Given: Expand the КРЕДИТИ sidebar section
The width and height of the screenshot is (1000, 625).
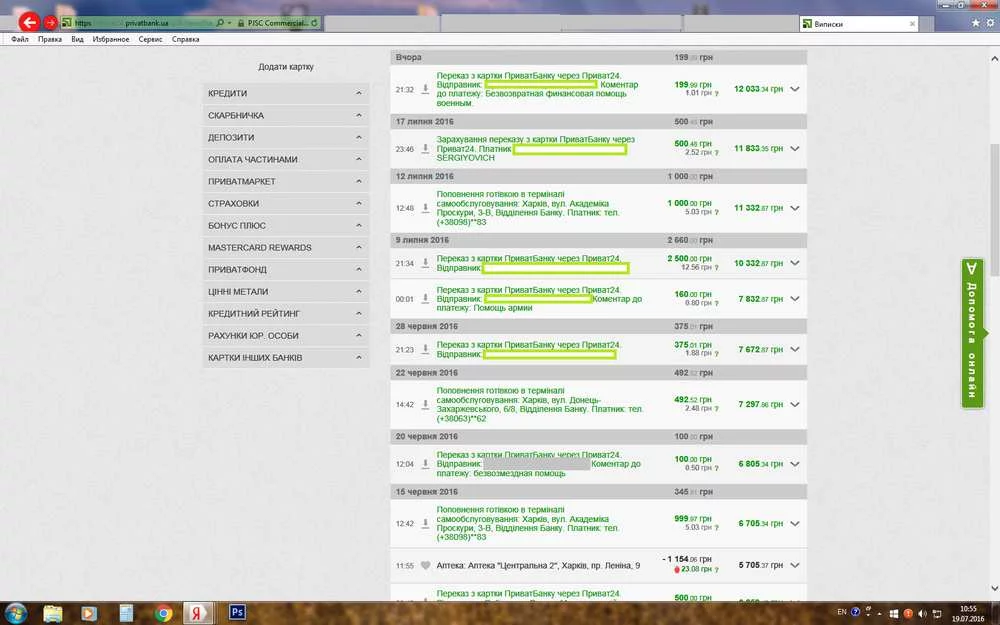Looking at the screenshot, I should click(x=286, y=93).
